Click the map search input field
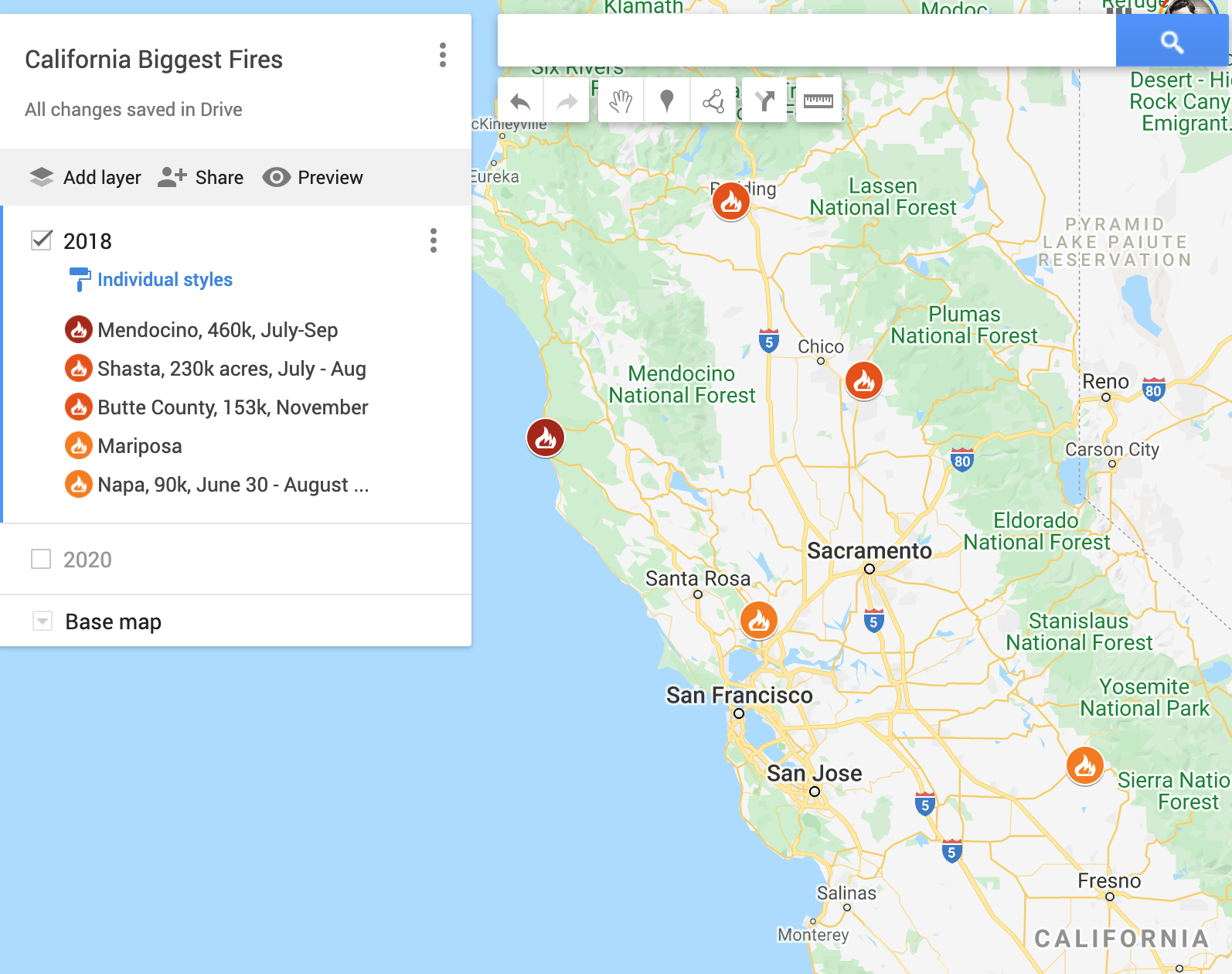This screenshot has height=974, width=1232. (x=807, y=40)
